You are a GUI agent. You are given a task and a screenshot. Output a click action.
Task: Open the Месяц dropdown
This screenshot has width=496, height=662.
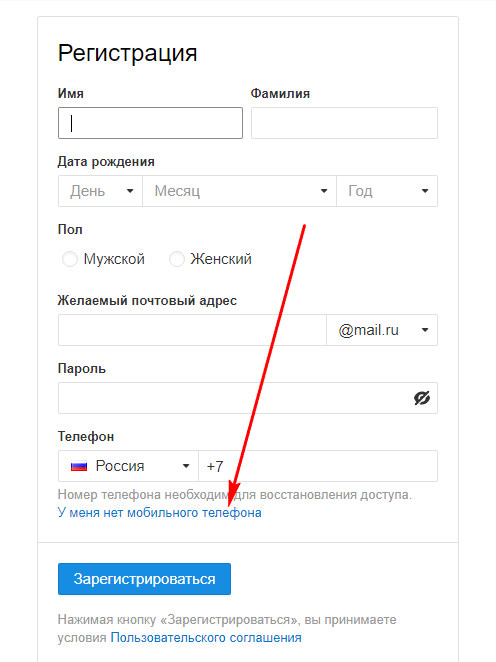240,191
